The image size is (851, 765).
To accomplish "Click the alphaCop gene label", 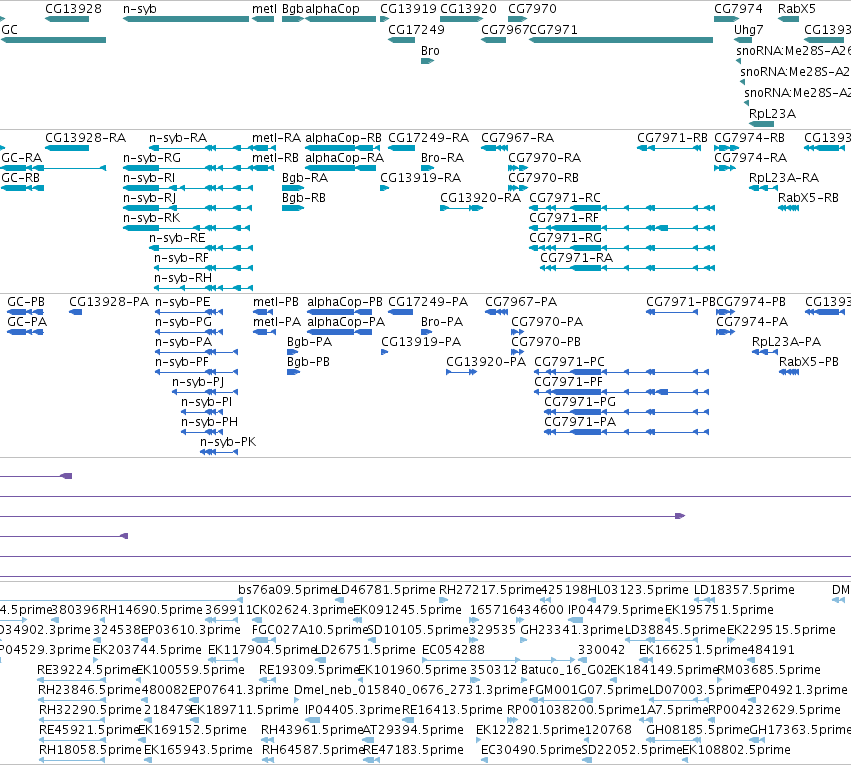I will pyautogui.click(x=333, y=9).
